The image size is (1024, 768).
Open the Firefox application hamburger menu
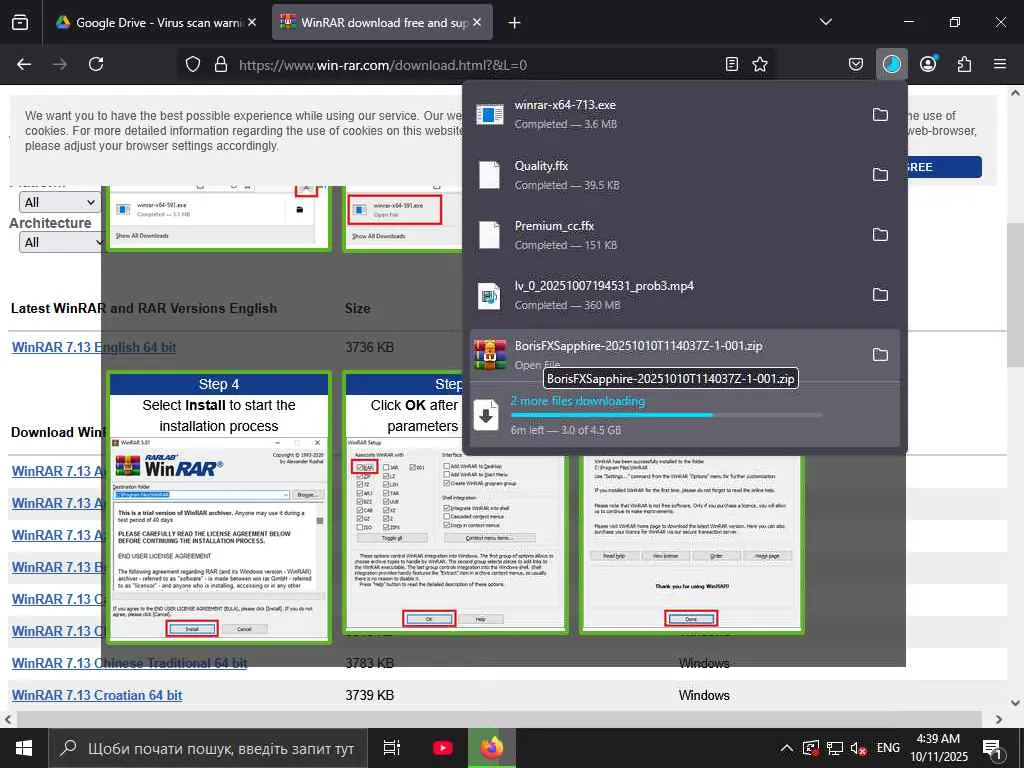pyautogui.click(x=1000, y=64)
